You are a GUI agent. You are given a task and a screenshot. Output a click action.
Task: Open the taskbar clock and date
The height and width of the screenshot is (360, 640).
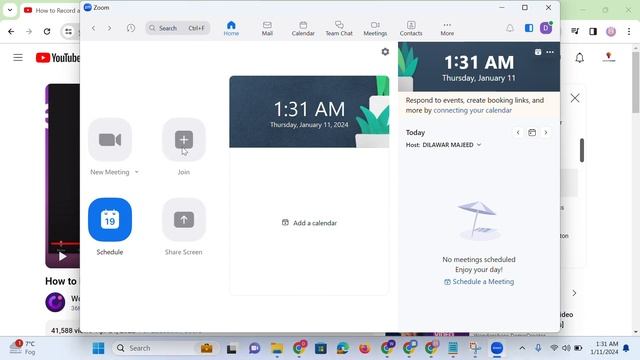click(x=604, y=348)
